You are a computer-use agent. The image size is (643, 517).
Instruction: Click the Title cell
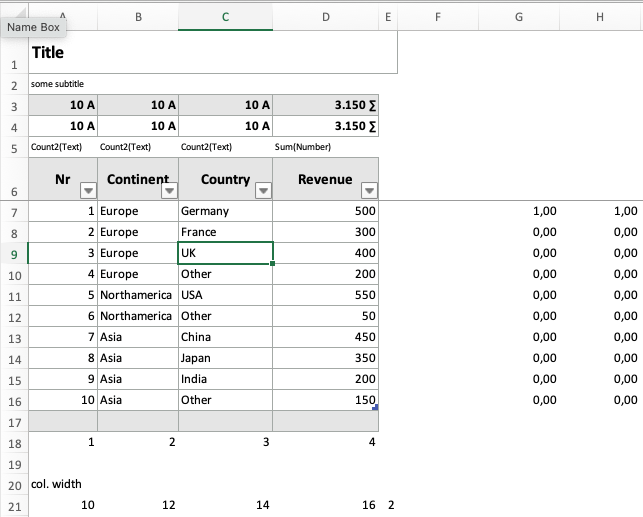coord(213,52)
